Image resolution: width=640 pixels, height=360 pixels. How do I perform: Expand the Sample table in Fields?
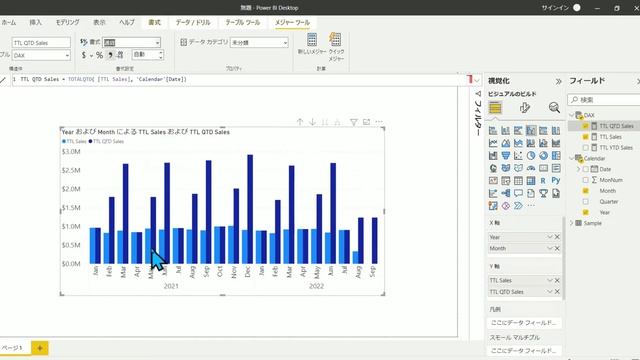coord(572,223)
